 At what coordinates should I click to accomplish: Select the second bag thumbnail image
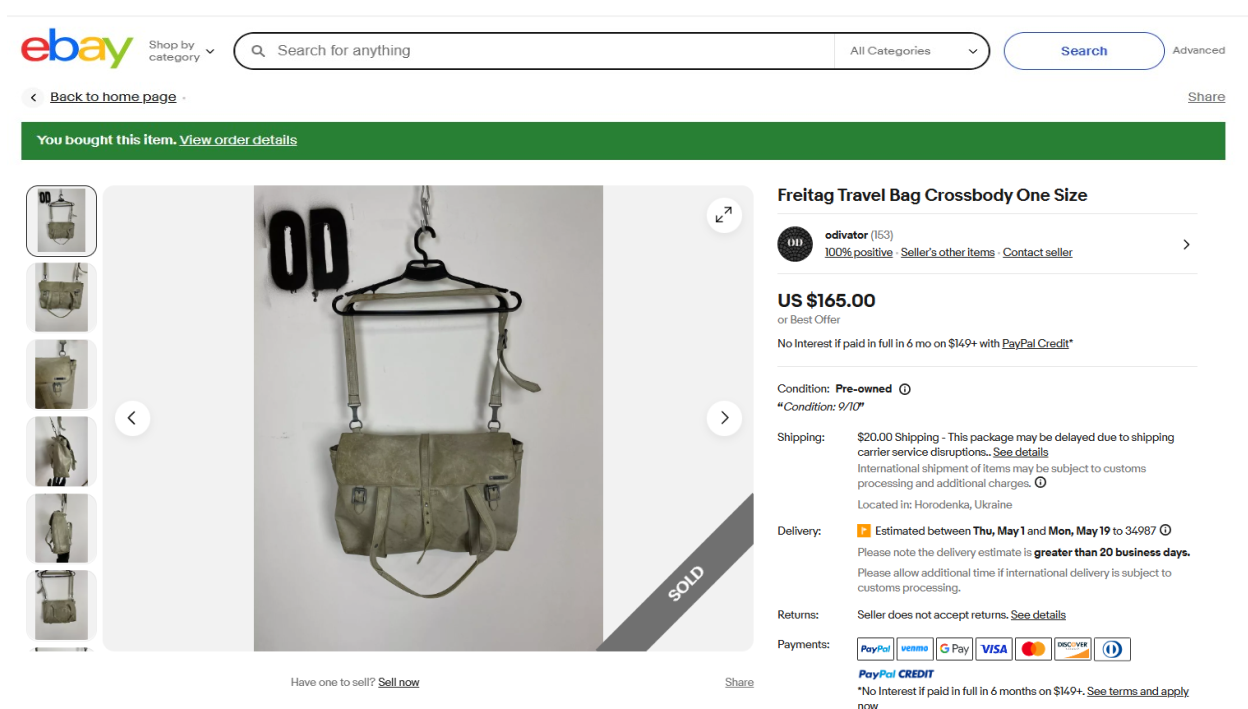point(61,298)
